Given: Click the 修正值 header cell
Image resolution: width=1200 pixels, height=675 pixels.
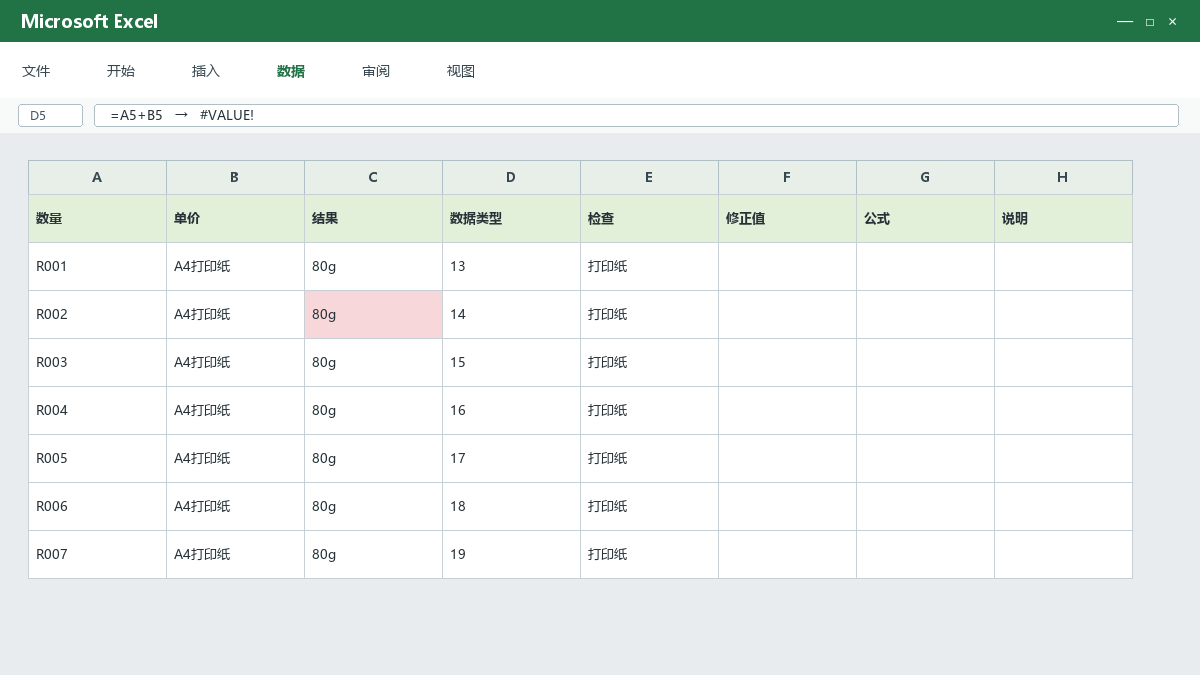Looking at the screenshot, I should coord(787,218).
